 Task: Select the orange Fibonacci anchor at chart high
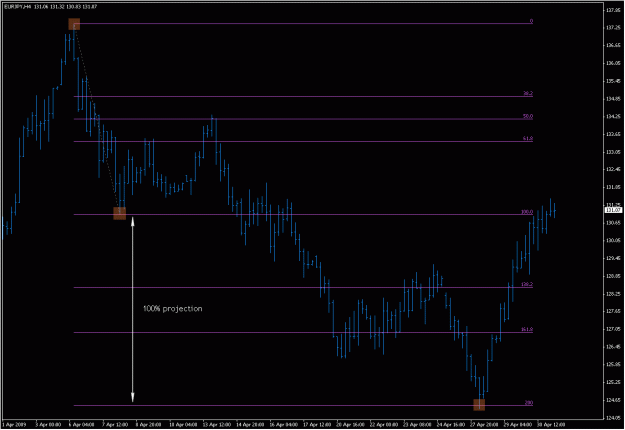coord(74,24)
